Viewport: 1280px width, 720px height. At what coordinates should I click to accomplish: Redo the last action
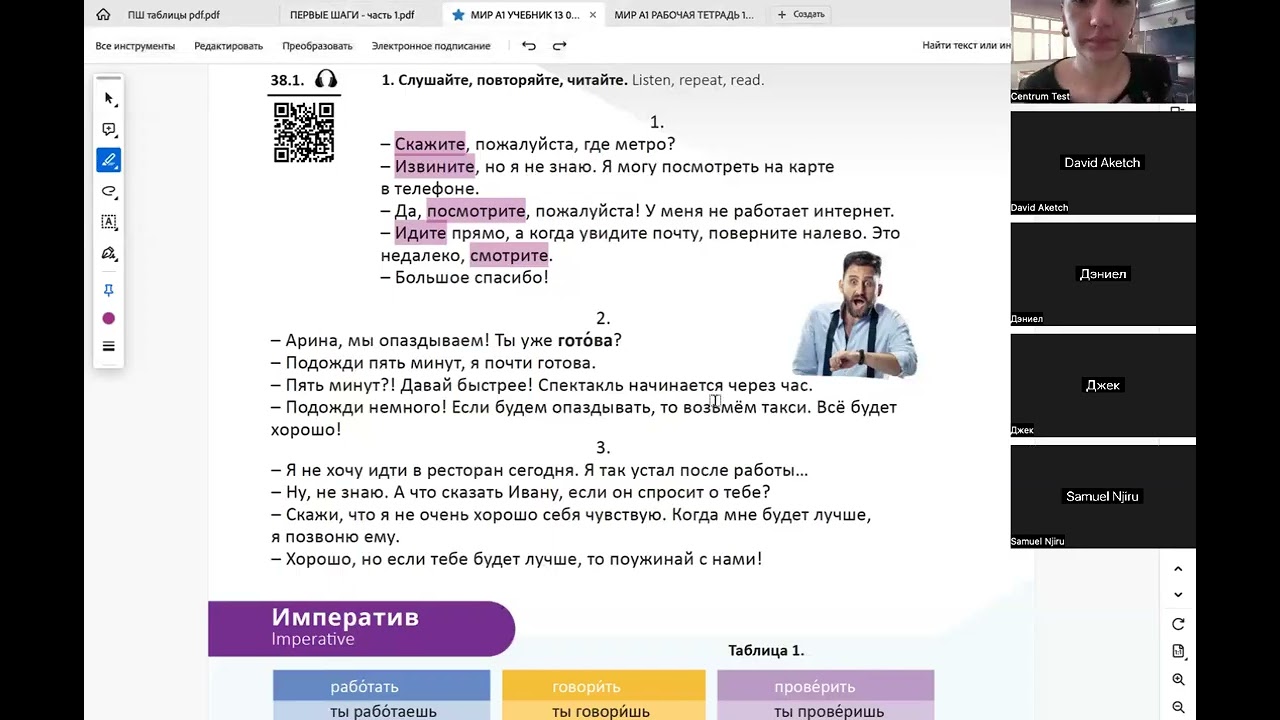click(x=559, y=45)
